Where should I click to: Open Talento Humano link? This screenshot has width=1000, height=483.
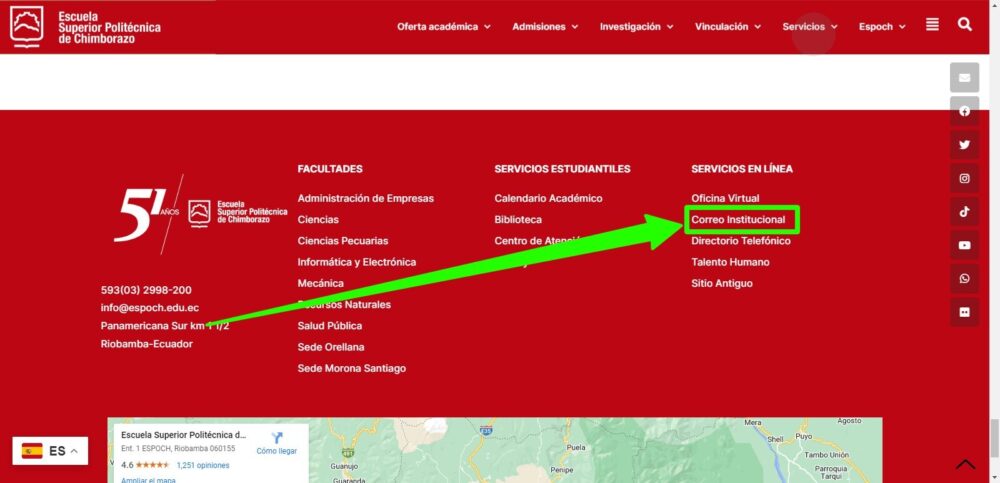coord(730,262)
